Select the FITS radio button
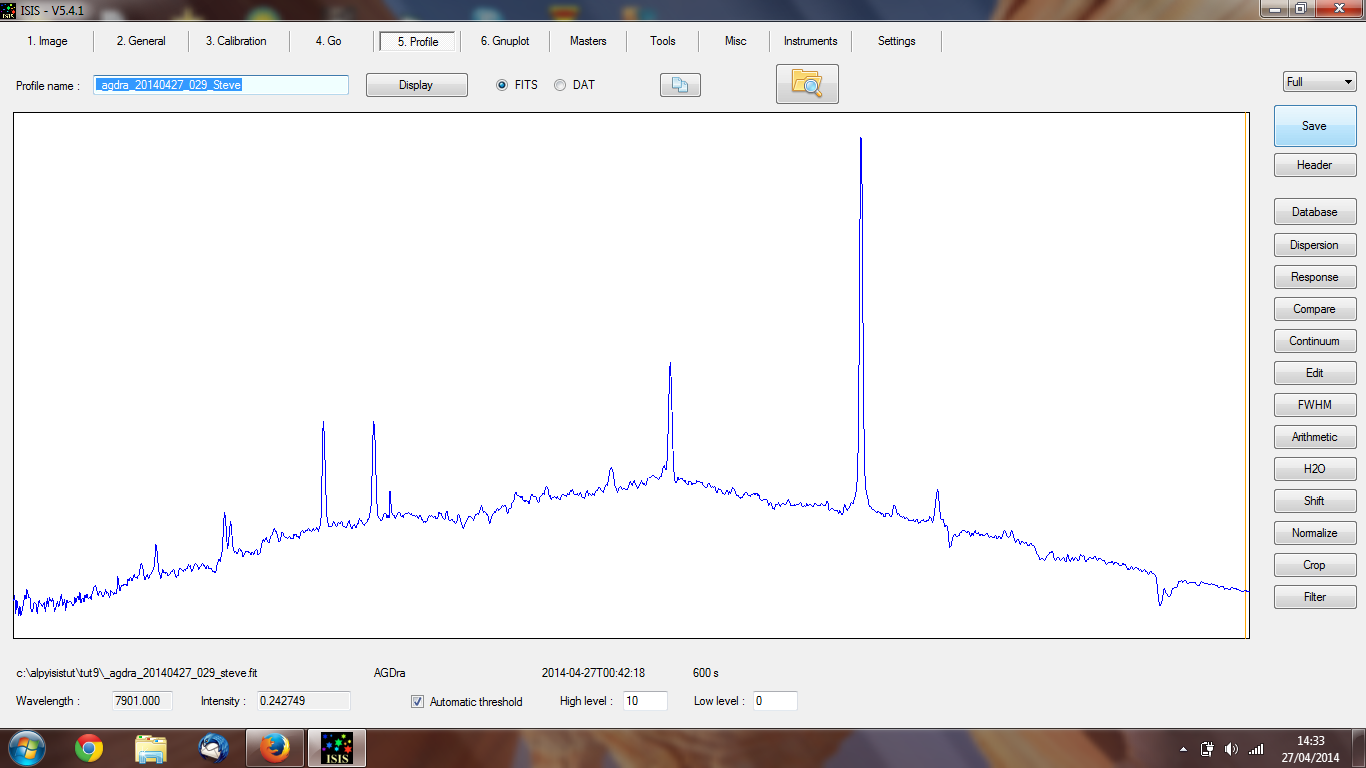The image size is (1366, 768). click(x=502, y=85)
